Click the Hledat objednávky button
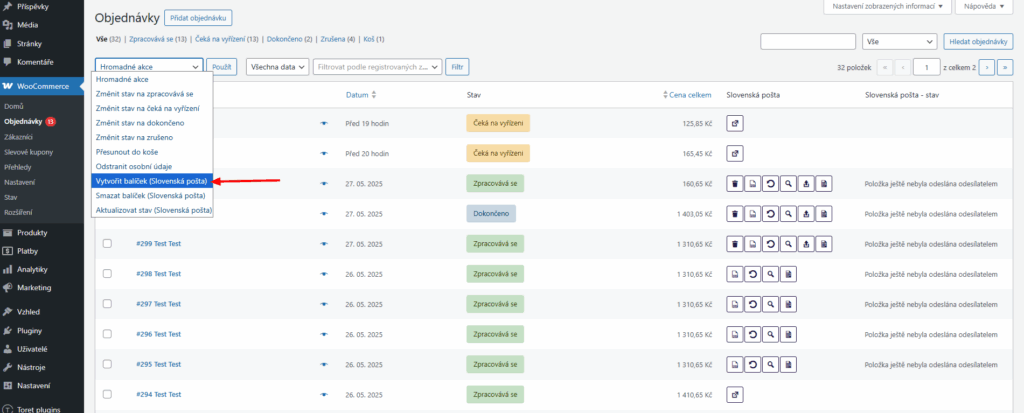 pyautogui.click(x=978, y=41)
